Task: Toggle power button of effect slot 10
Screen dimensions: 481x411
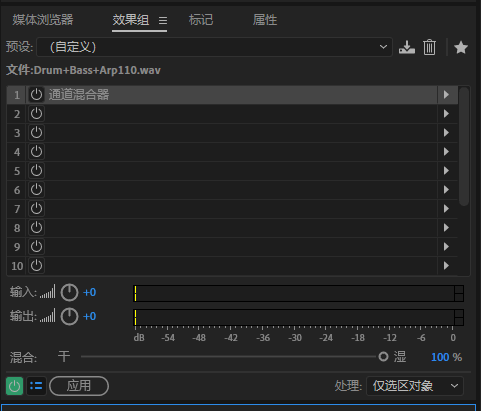Action: coord(36,266)
